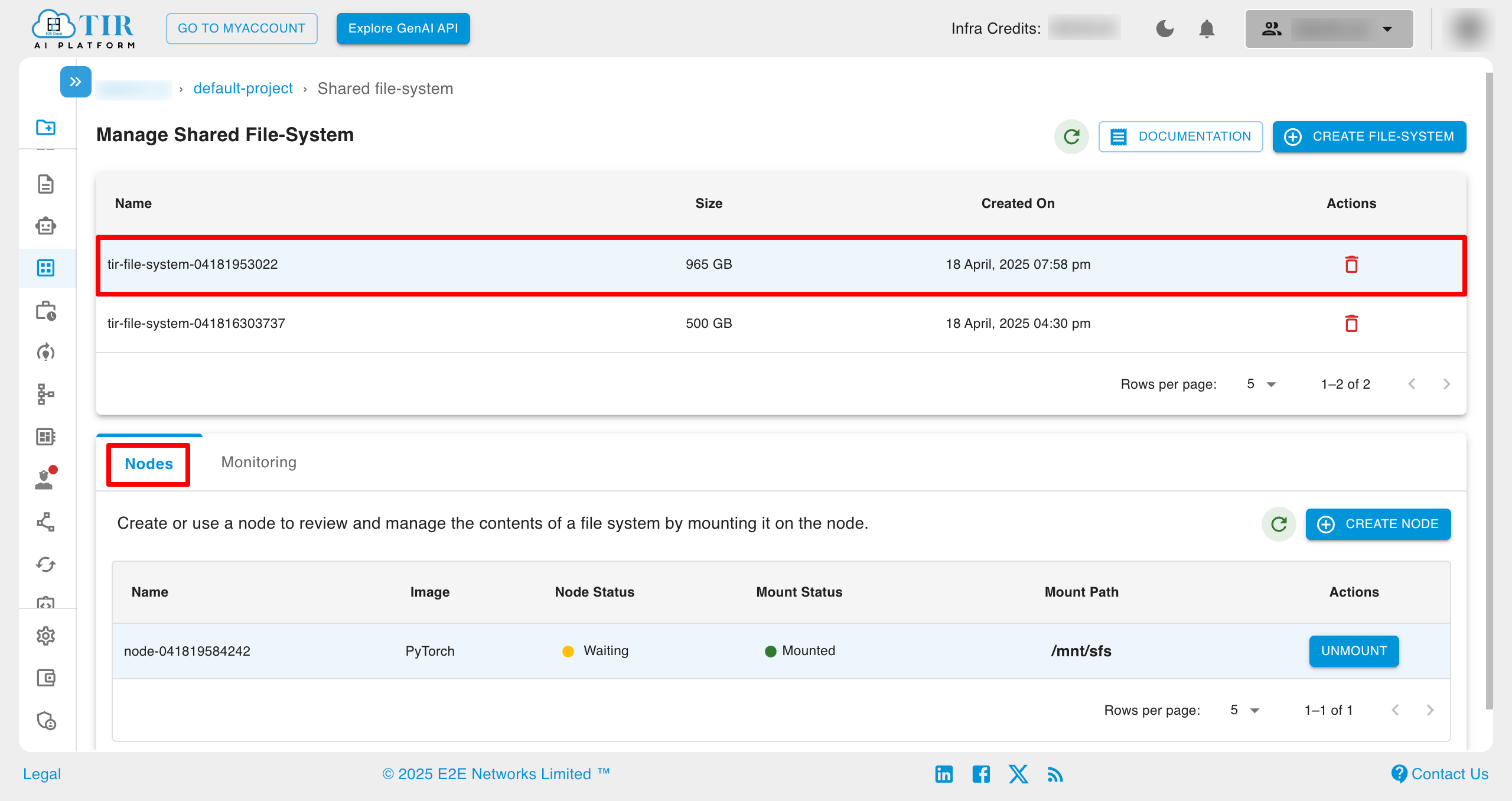1512x801 pixels.
Task: Open the circular sync arrows sidebar icon
Action: (x=45, y=565)
